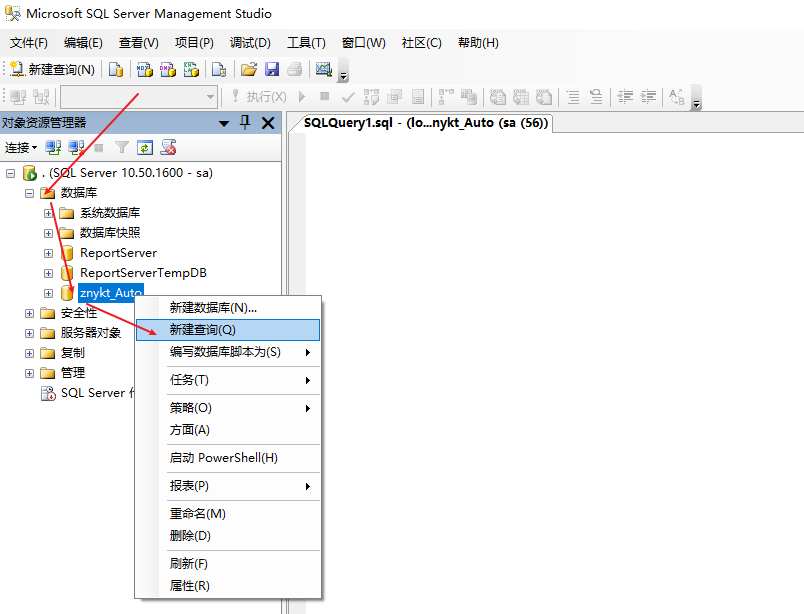Viewport: 804px width, 614px height.
Task: Click the Cancel Executing Query stop icon
Action: pos(324,96)
